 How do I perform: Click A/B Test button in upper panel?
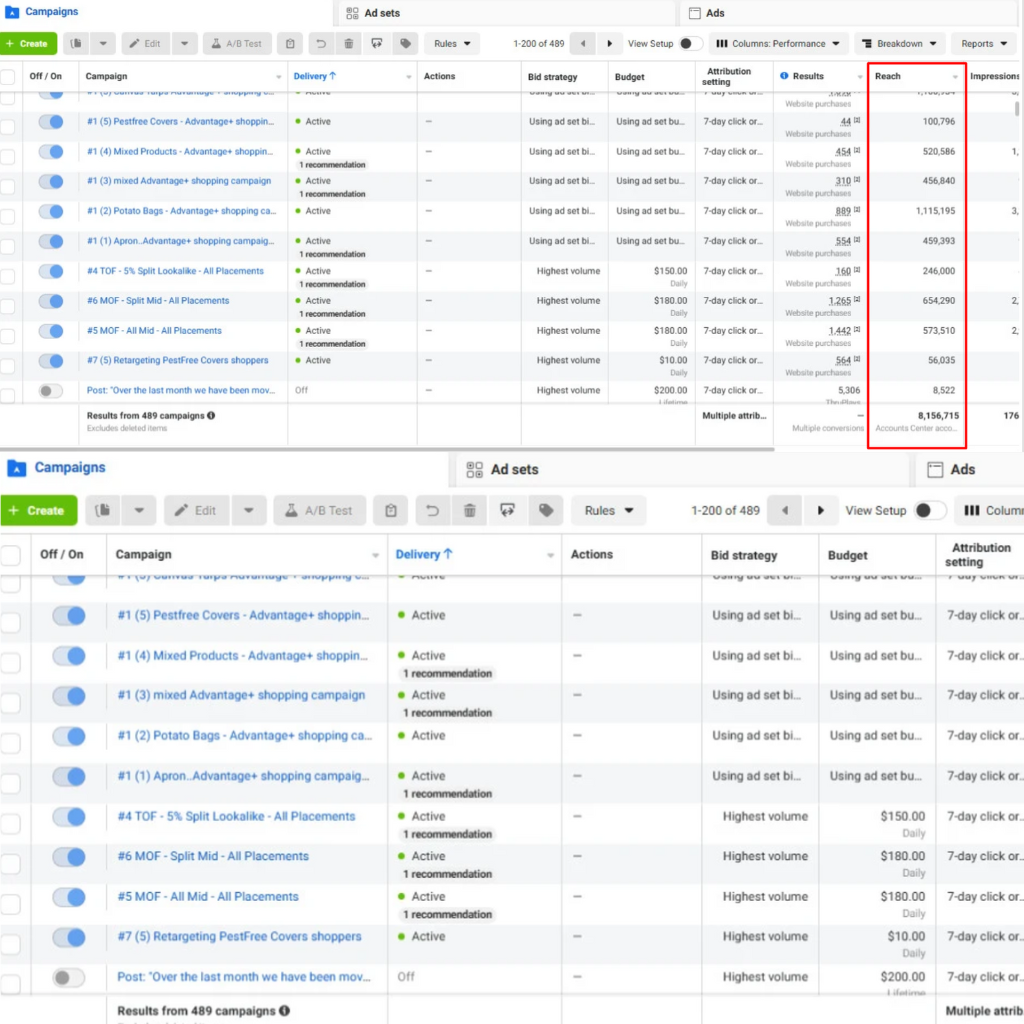(x=236, y=44)
